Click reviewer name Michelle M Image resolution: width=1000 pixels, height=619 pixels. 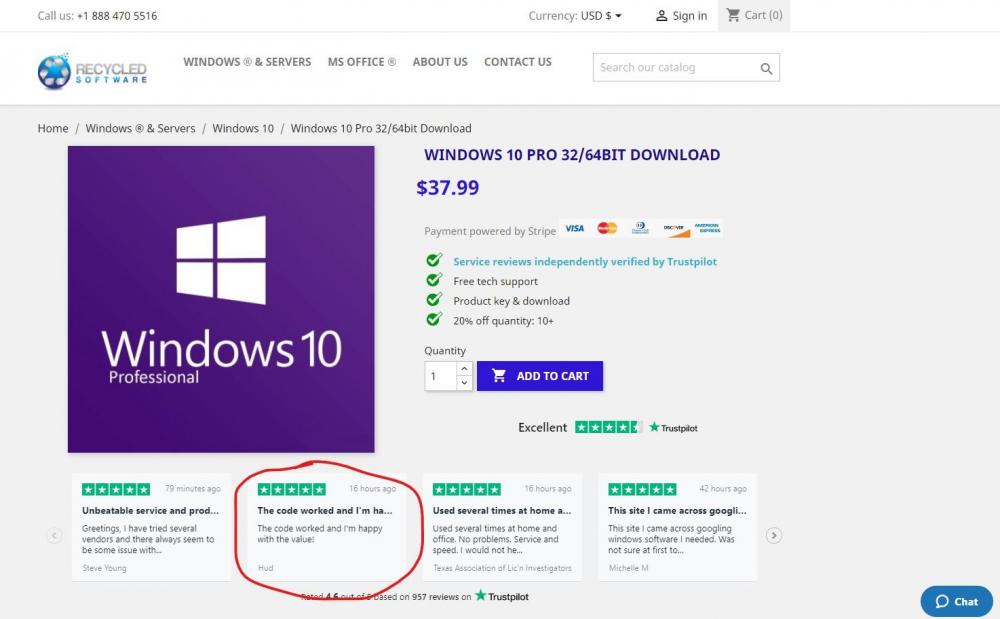[x=628, y=568]
